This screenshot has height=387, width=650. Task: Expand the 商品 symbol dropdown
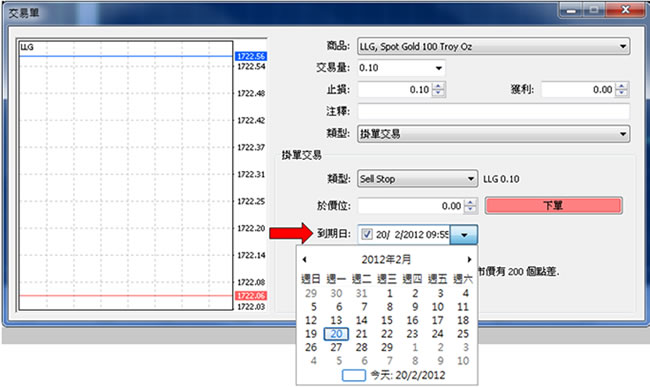point(623,46)
